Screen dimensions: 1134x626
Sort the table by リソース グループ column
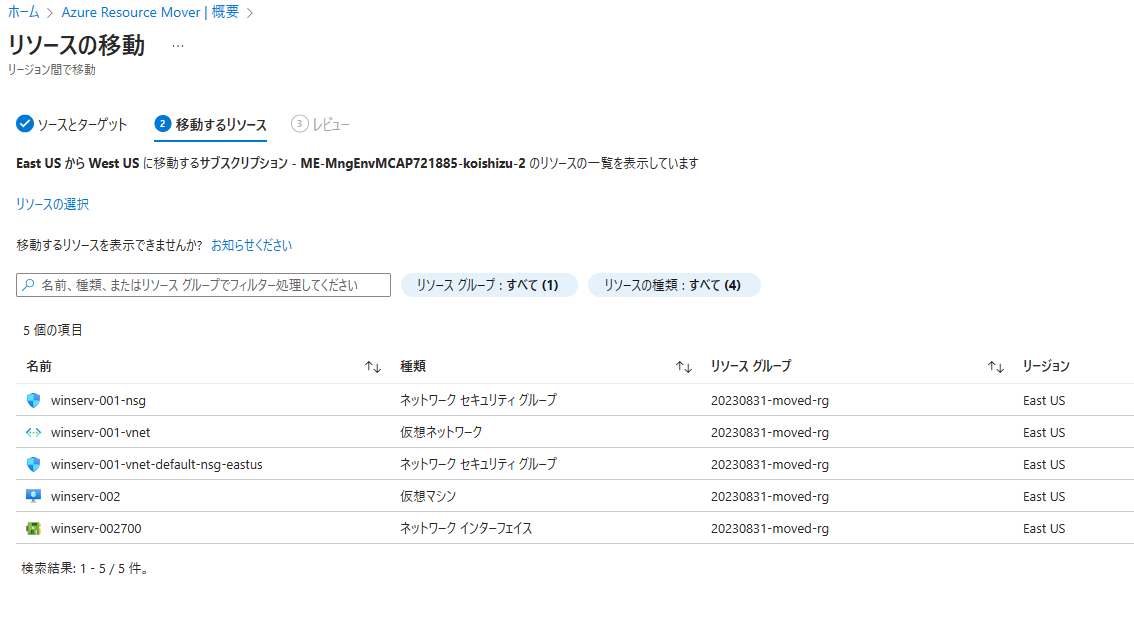tap(996, 367)
